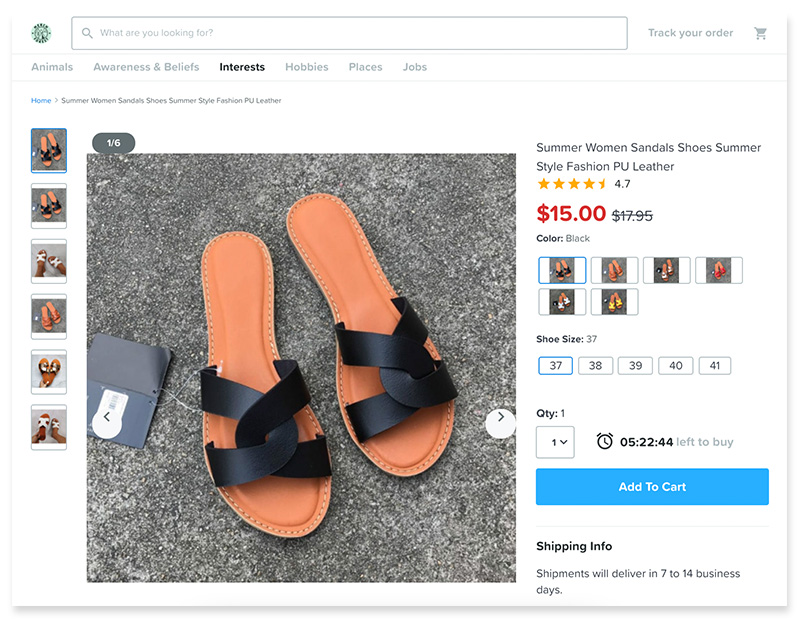Click the search input field
The height and width of the screenshot is (619, 800).
349,33
